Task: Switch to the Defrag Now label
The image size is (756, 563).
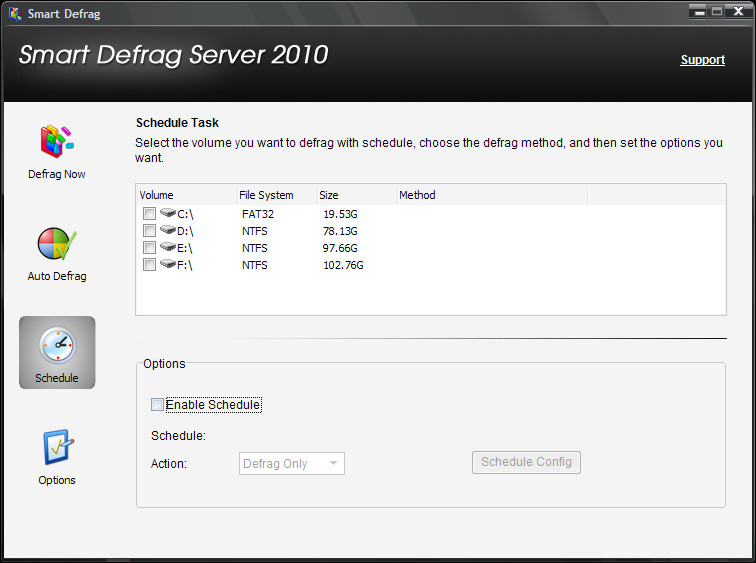Action: pyautogui.click(x=57, y=174)
